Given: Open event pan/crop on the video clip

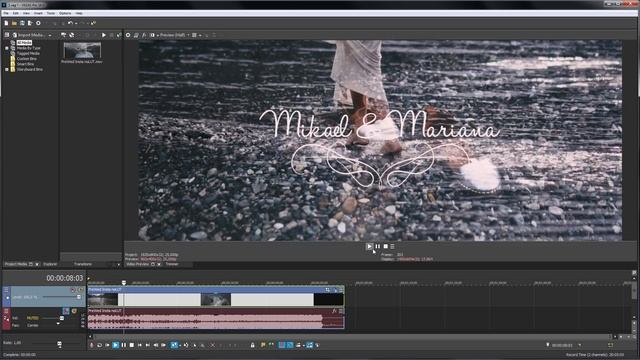Looking at the screenshot, I should [x=327, y=290].
